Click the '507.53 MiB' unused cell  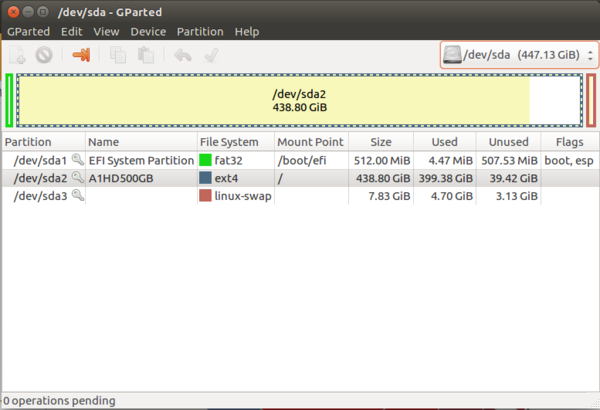509,160
